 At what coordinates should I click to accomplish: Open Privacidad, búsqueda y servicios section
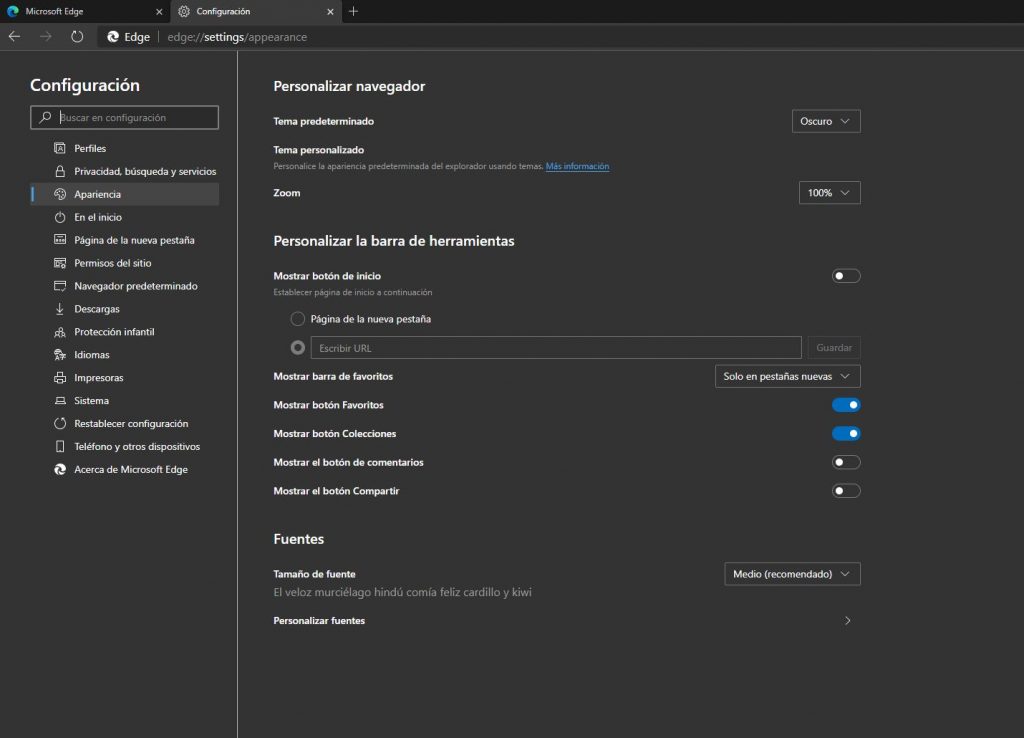[124, 171]
